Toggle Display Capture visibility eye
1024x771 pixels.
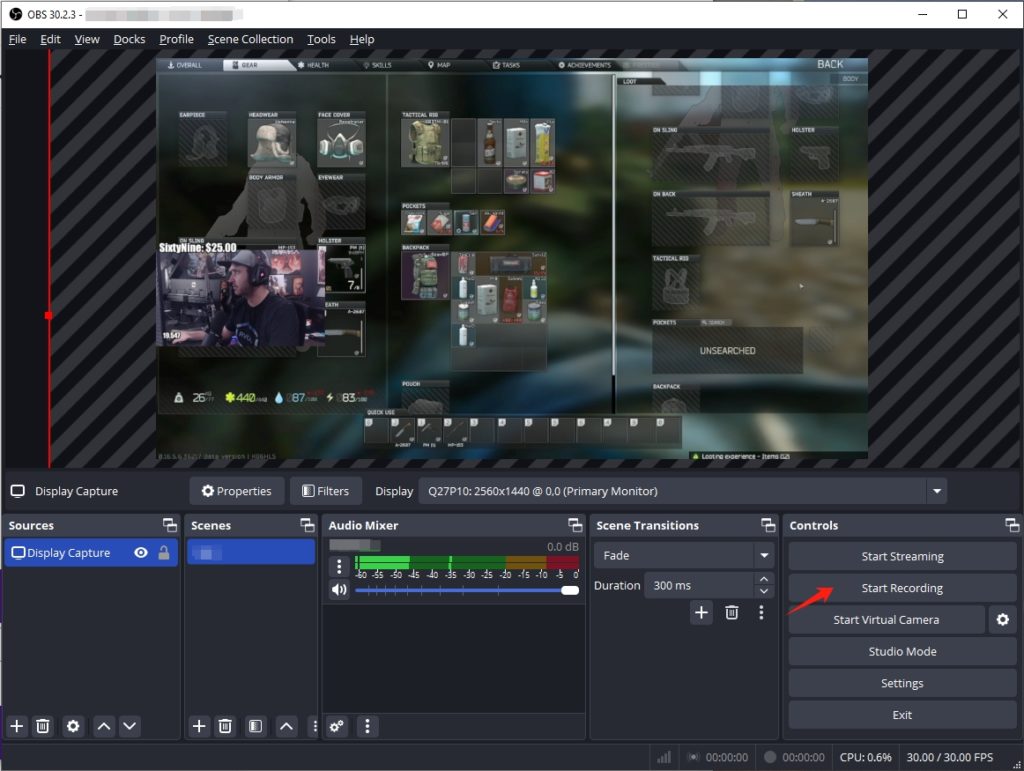pos(140,553)
